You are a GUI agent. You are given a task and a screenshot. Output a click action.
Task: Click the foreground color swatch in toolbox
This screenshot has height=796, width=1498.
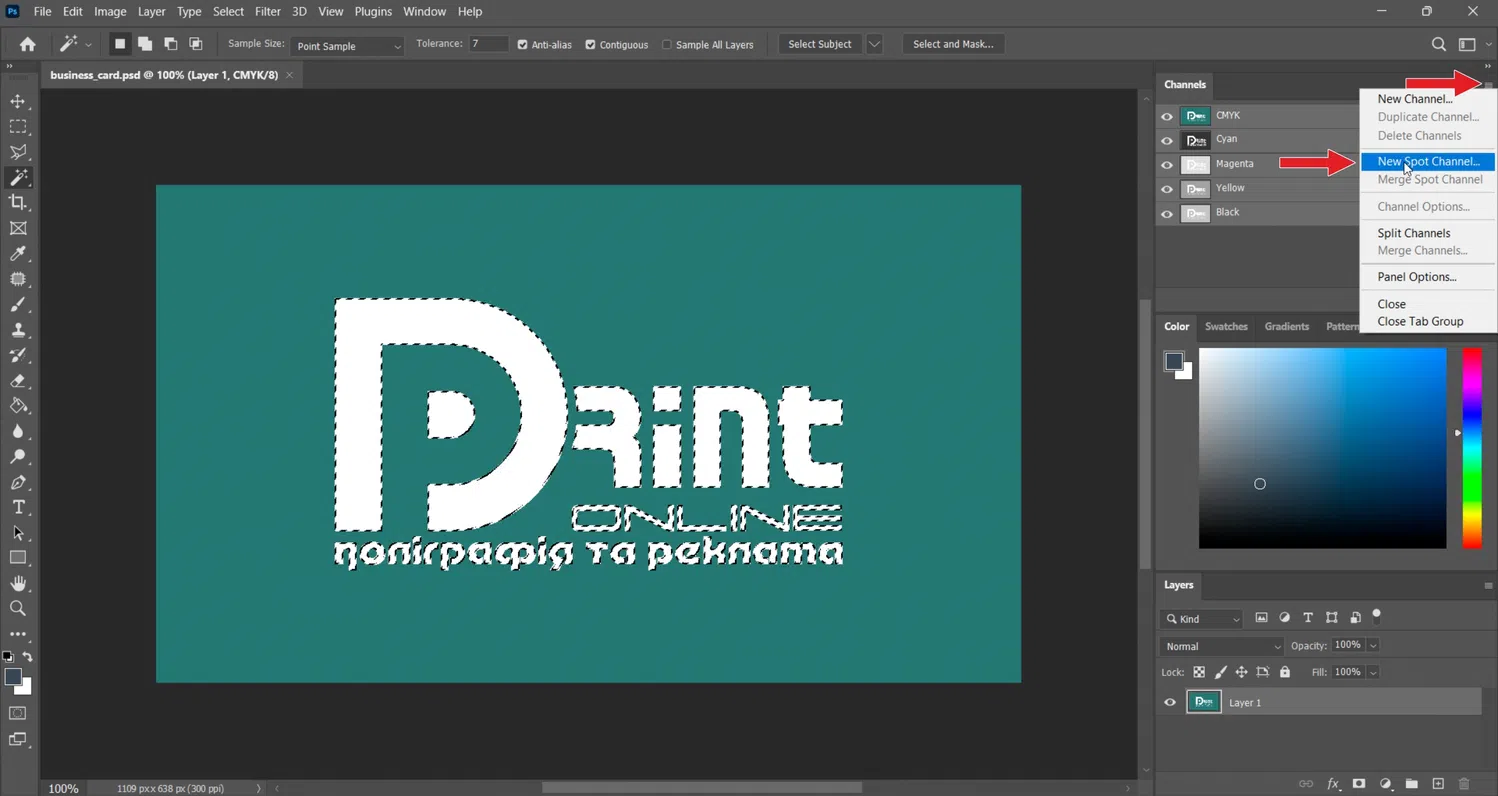(13, 678)
